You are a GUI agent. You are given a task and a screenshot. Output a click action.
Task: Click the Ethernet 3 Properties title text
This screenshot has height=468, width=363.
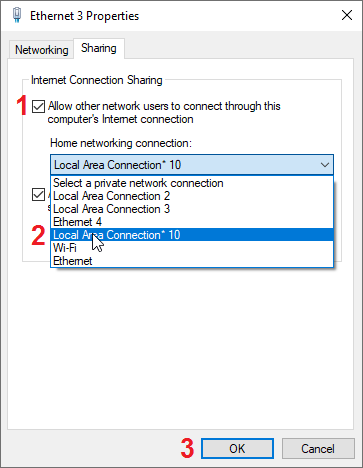tap(84, 16)
